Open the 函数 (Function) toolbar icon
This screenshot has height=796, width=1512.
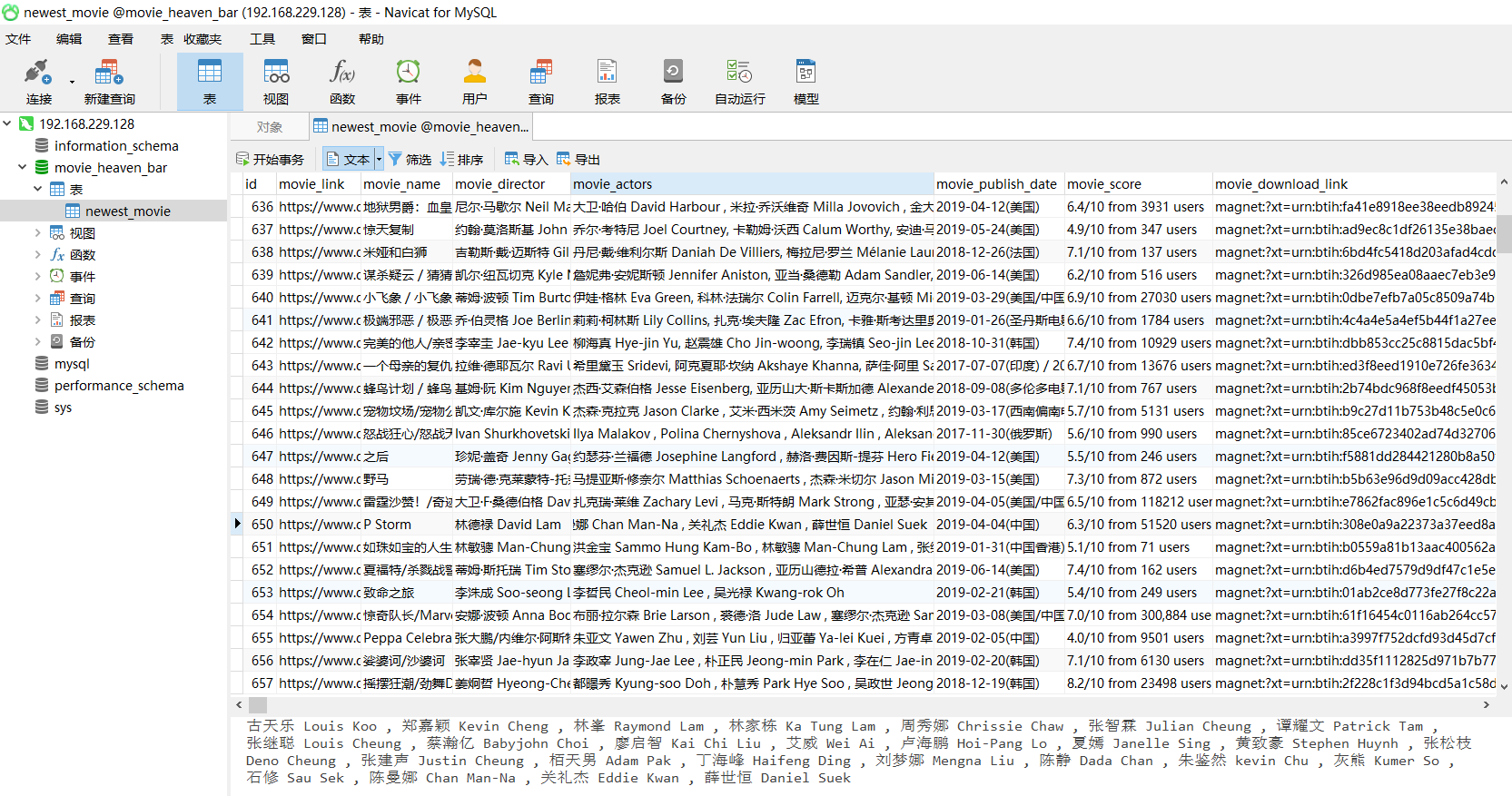click(x=342, y=81)
